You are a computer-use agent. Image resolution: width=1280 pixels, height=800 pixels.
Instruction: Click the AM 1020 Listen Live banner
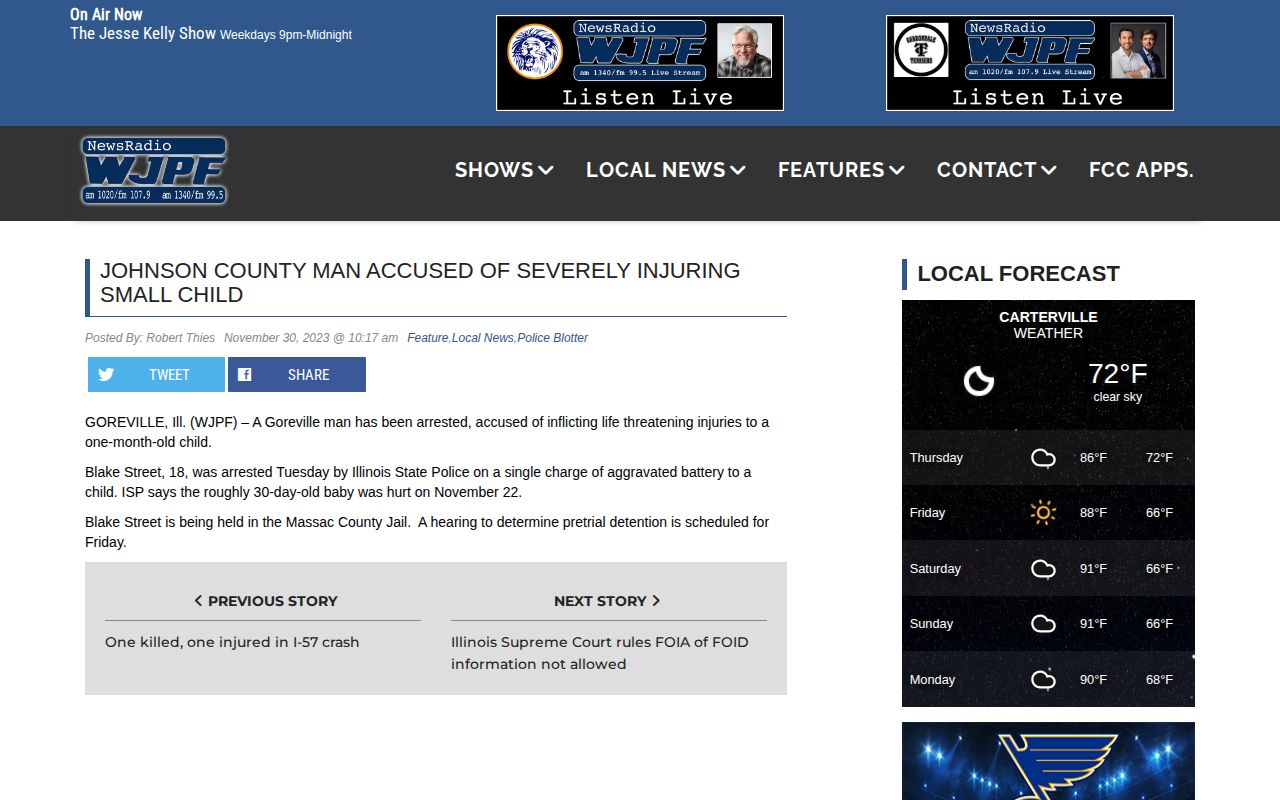point(1030,63)
